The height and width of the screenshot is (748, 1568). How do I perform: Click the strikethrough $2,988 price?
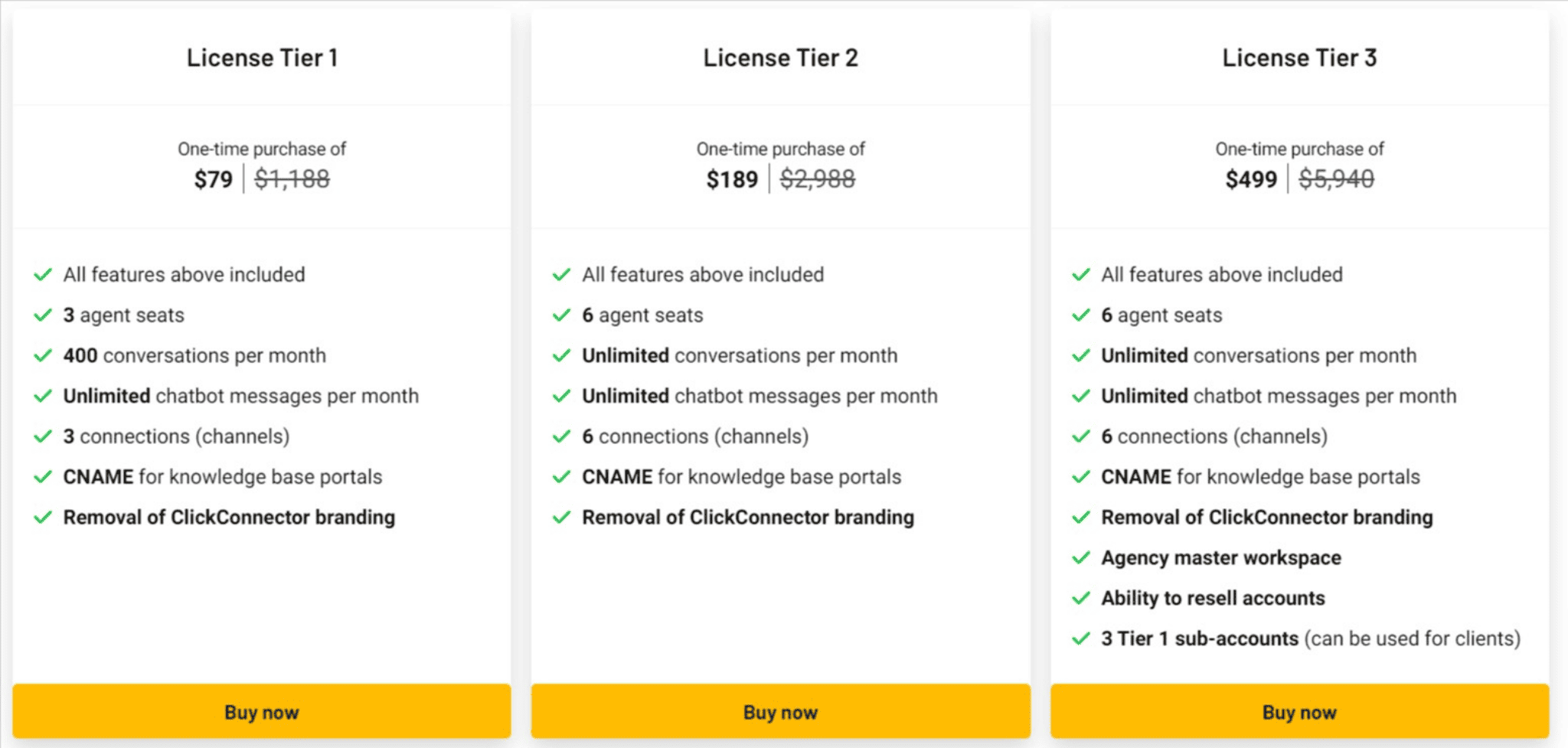817,179
